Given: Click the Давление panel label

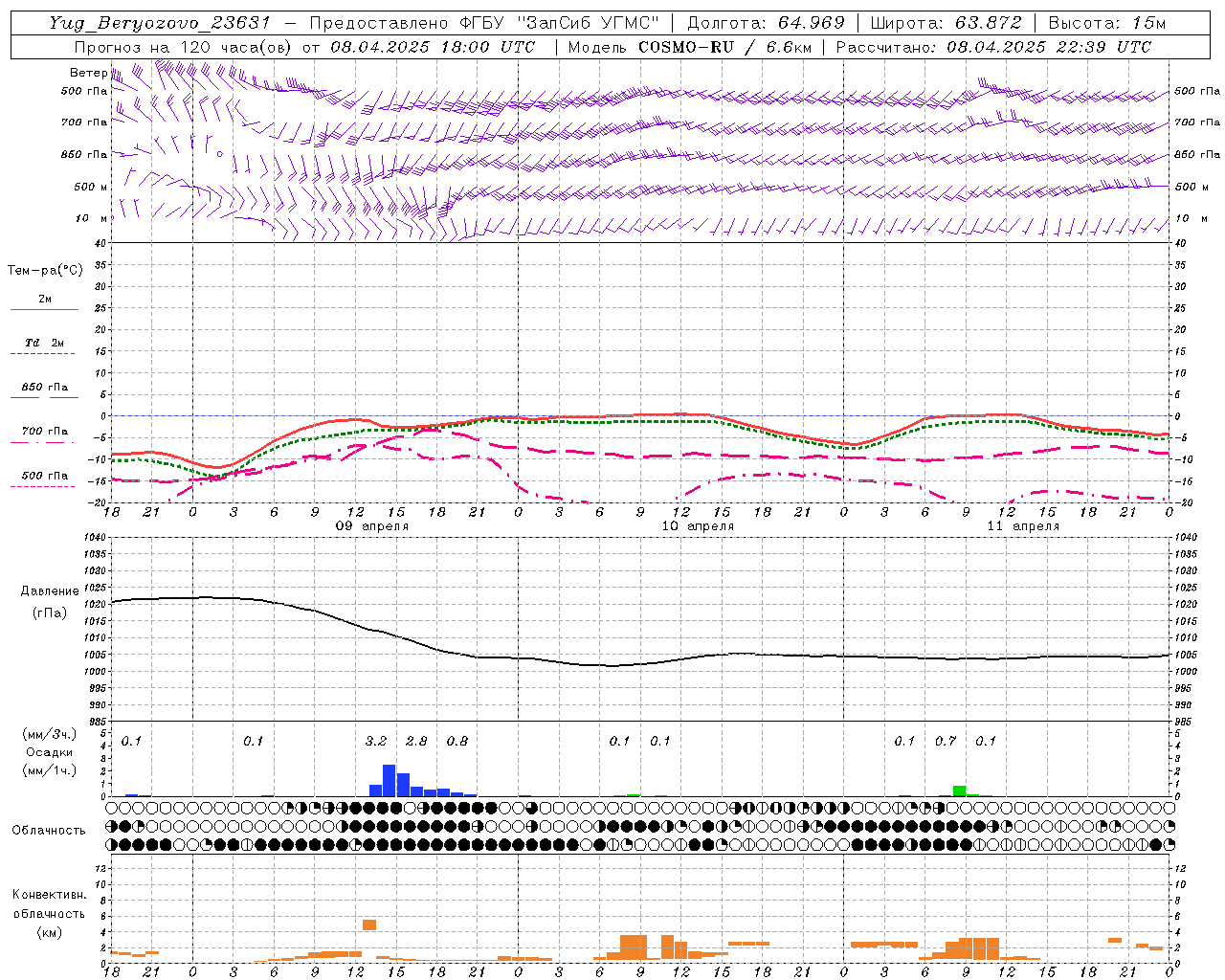Looking at the screenshot, I should (50, 591).
